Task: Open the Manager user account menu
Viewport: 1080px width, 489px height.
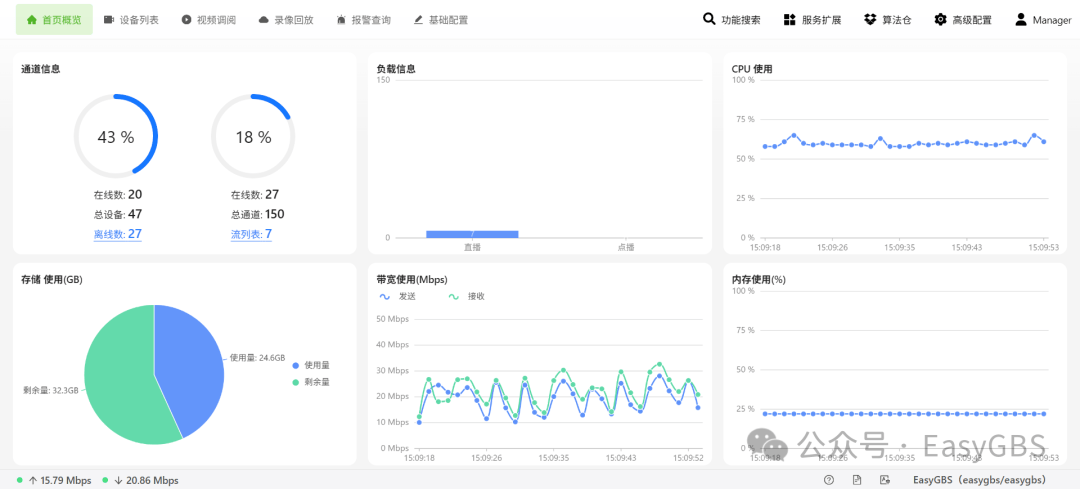Action: pyautogui.click(x=1043, y=19)
